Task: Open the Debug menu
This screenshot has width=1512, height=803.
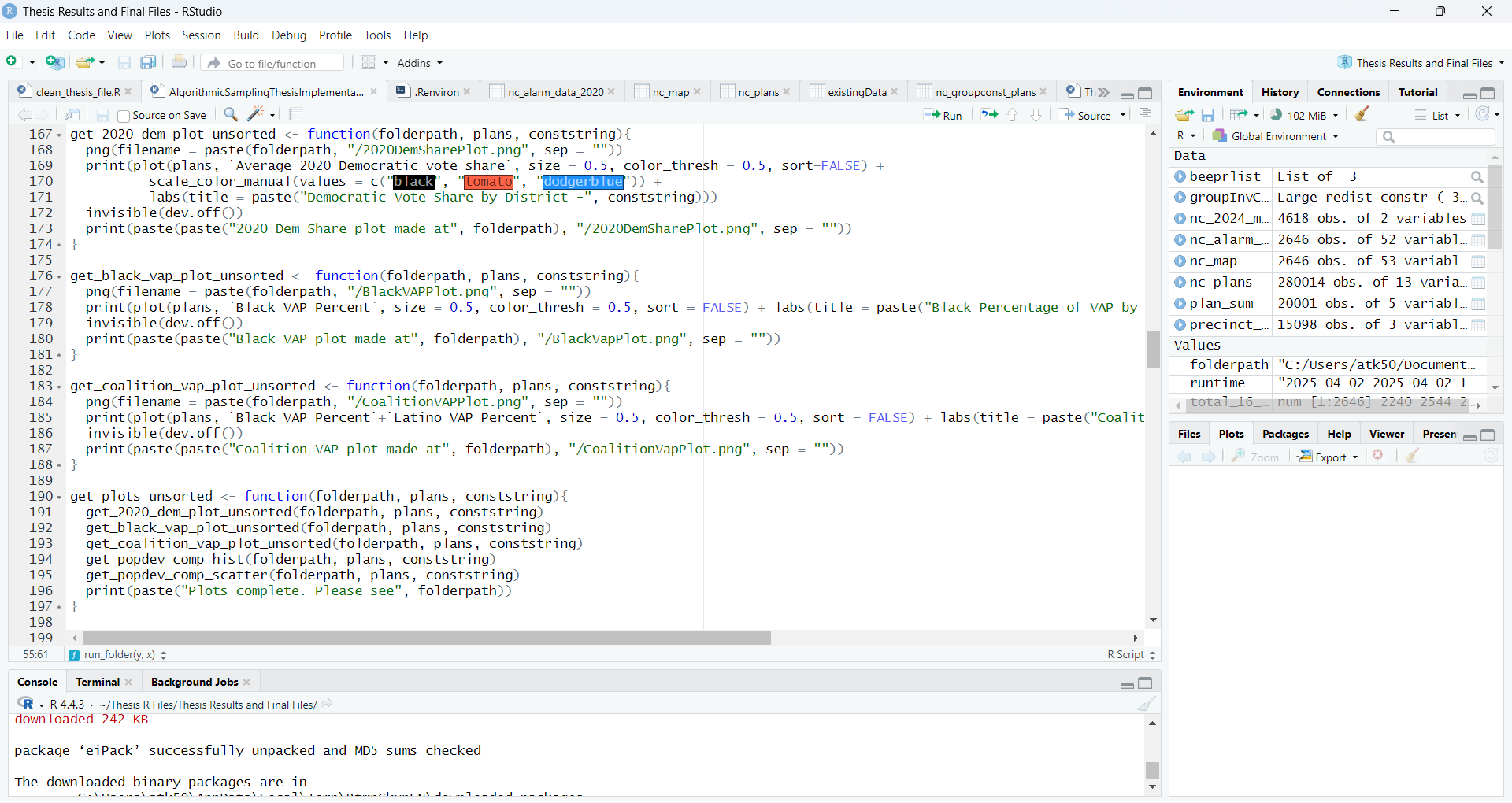Action: click(x=288, y=35)
